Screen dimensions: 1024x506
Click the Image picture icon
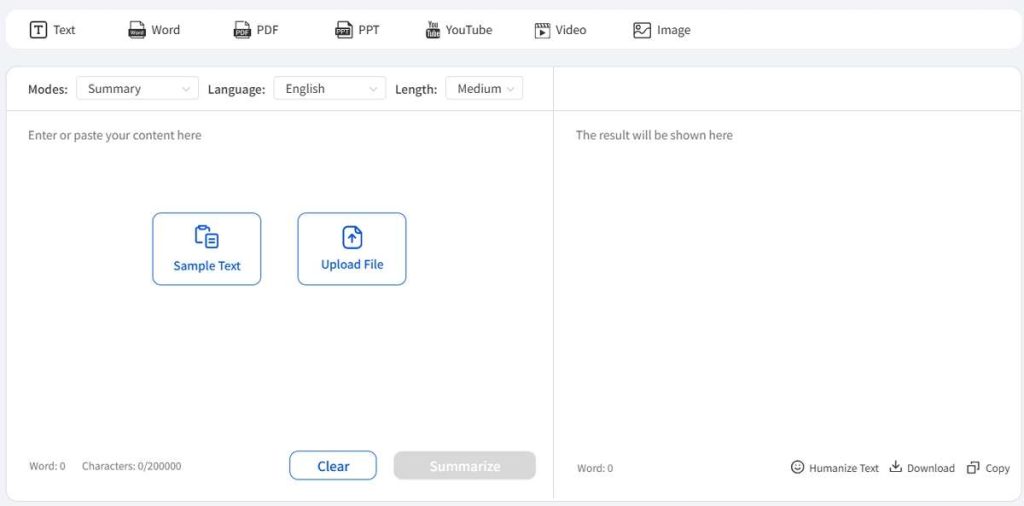(642, 30)
